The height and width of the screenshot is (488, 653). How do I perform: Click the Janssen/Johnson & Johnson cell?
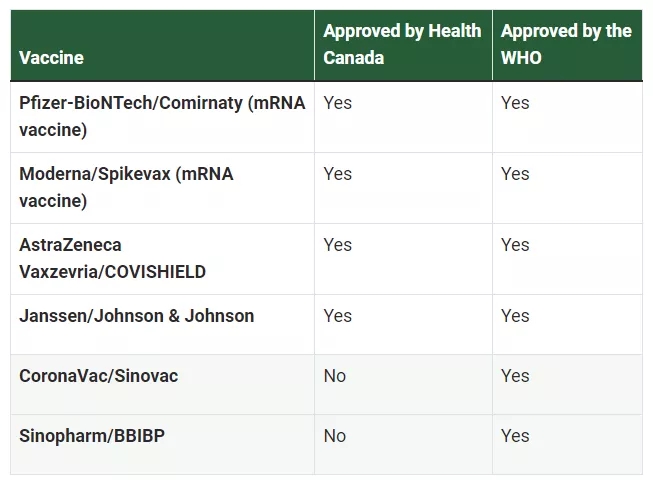[x=136, y=316]
